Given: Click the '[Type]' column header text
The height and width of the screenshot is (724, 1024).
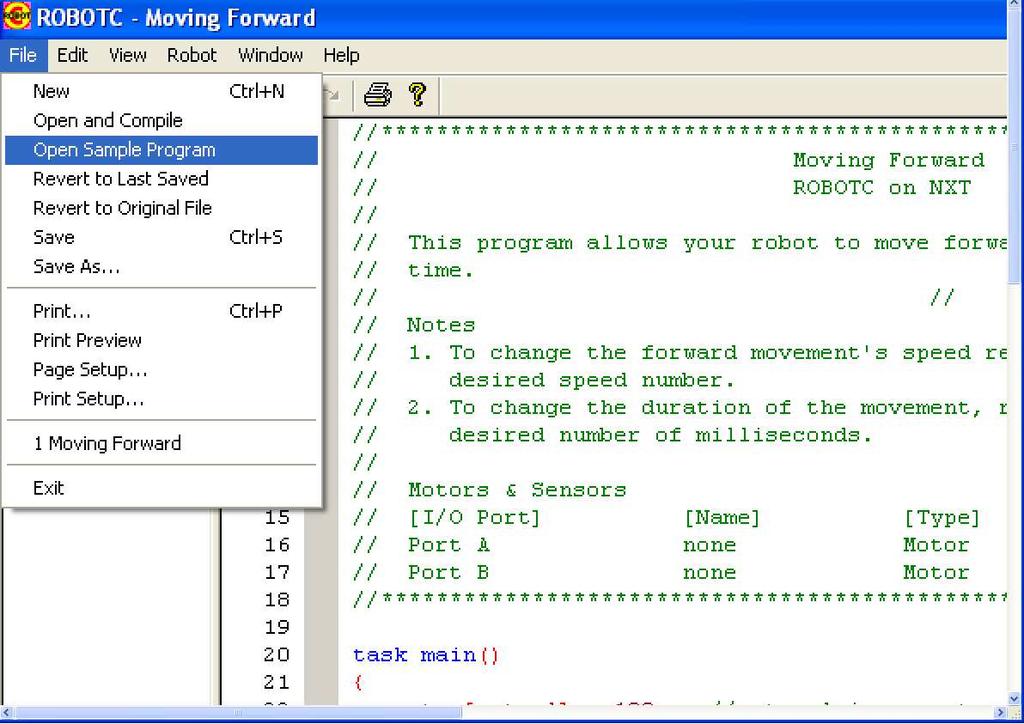Looking at the screenshot, I should pyautogui.click(x=942, y=518).
